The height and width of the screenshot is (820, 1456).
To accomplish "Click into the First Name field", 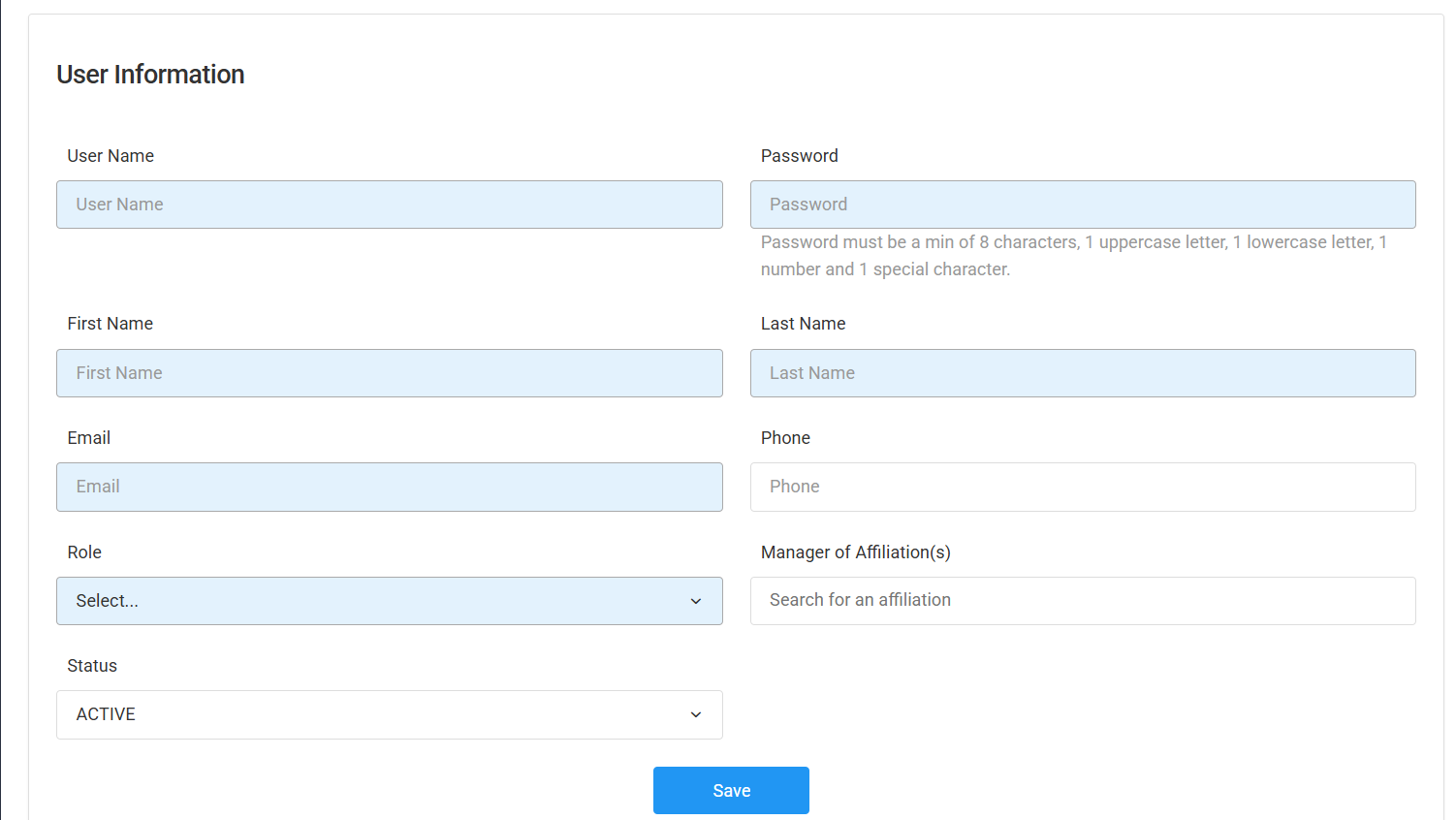I will (390, 373).
